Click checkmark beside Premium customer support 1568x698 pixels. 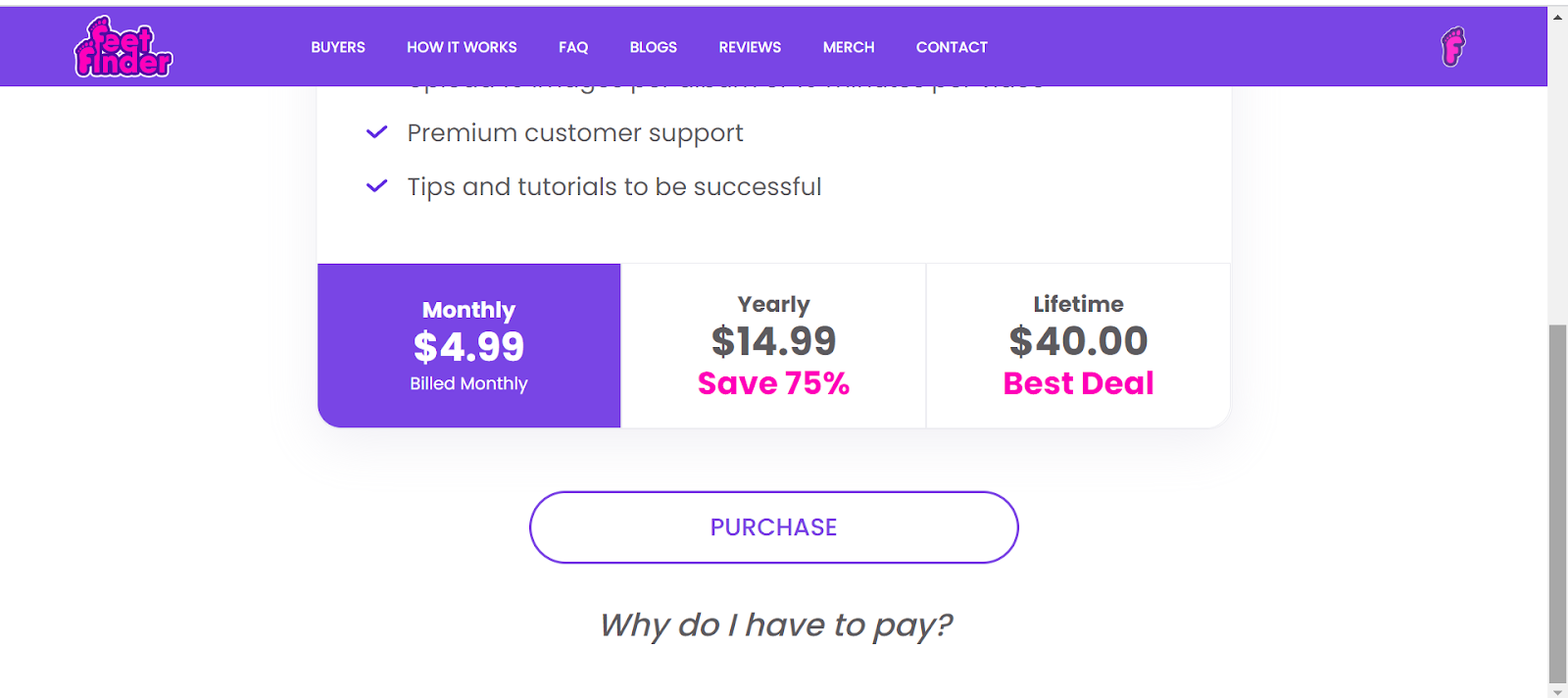[x=376, y=132]
